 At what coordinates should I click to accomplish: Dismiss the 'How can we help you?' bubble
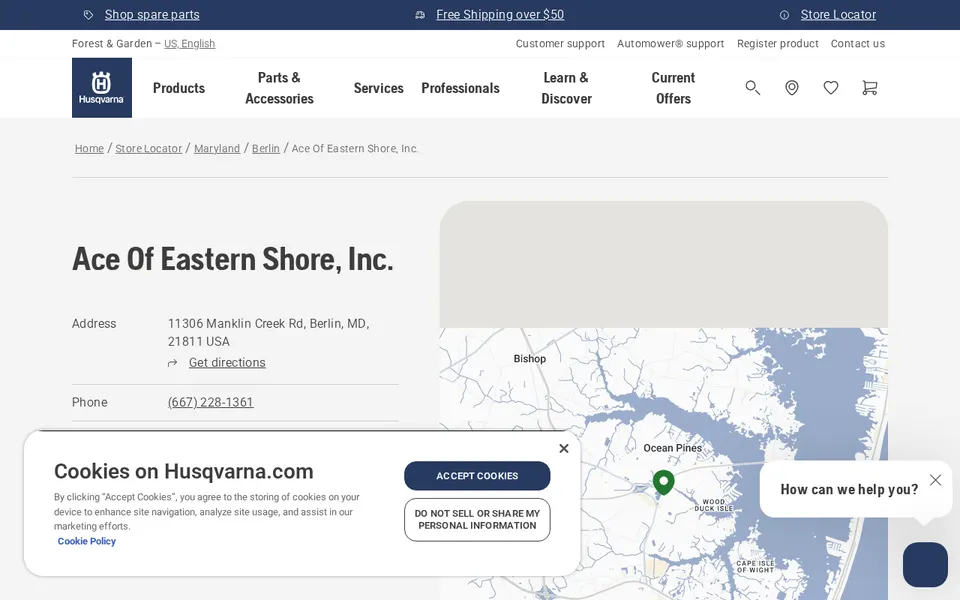(936, 479)
